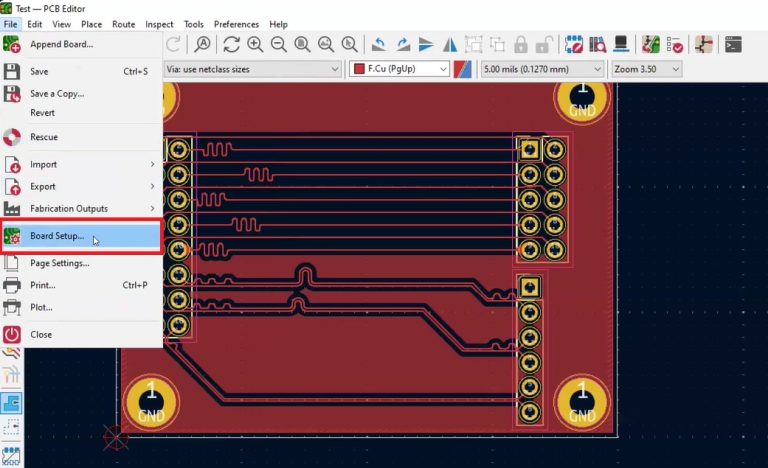Viewport: 768px width, 468px height.
Task: Open the Preferences menu
Action: 236,24
